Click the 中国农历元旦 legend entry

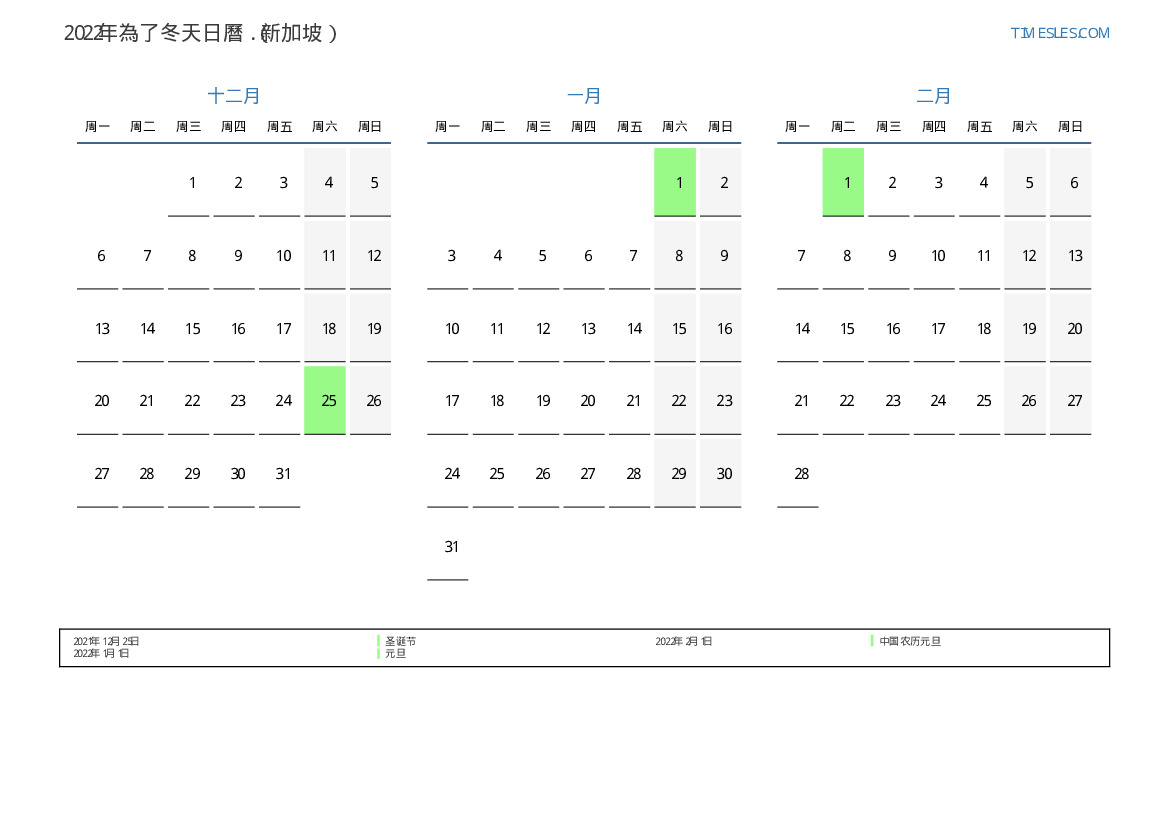point(910,641)
